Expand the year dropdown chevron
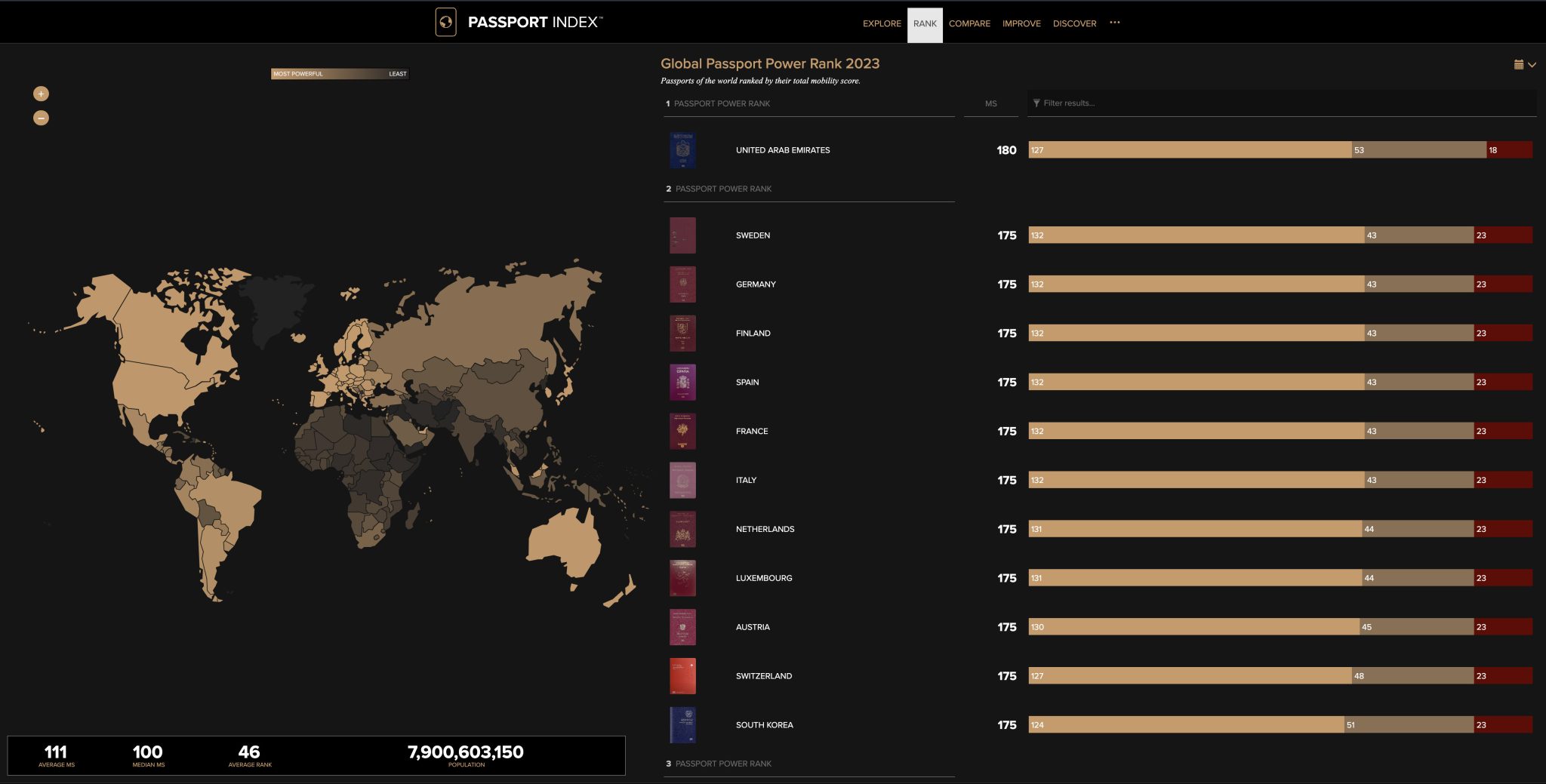Viewport: 1546px width, 784px height. click(1532, 65)
